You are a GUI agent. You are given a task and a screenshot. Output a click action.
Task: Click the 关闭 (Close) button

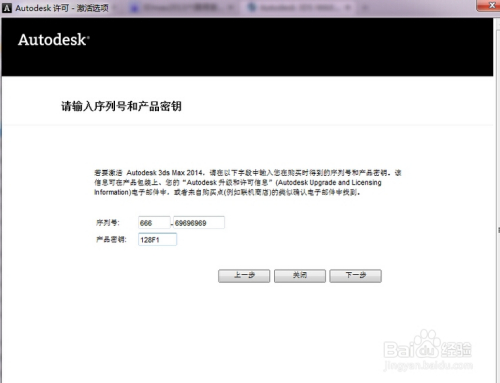click(x=300, y=276)
